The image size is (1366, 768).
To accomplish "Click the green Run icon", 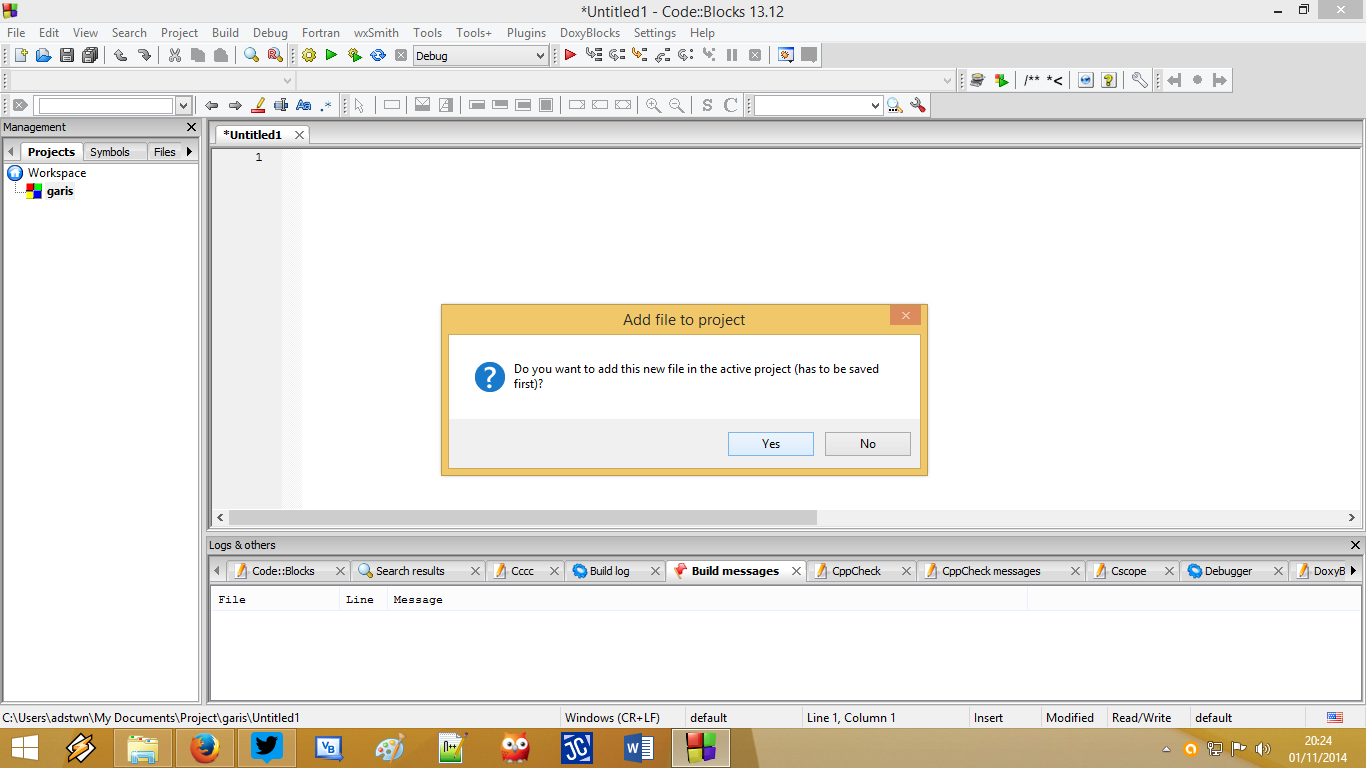I will click(x=331, y=56).
